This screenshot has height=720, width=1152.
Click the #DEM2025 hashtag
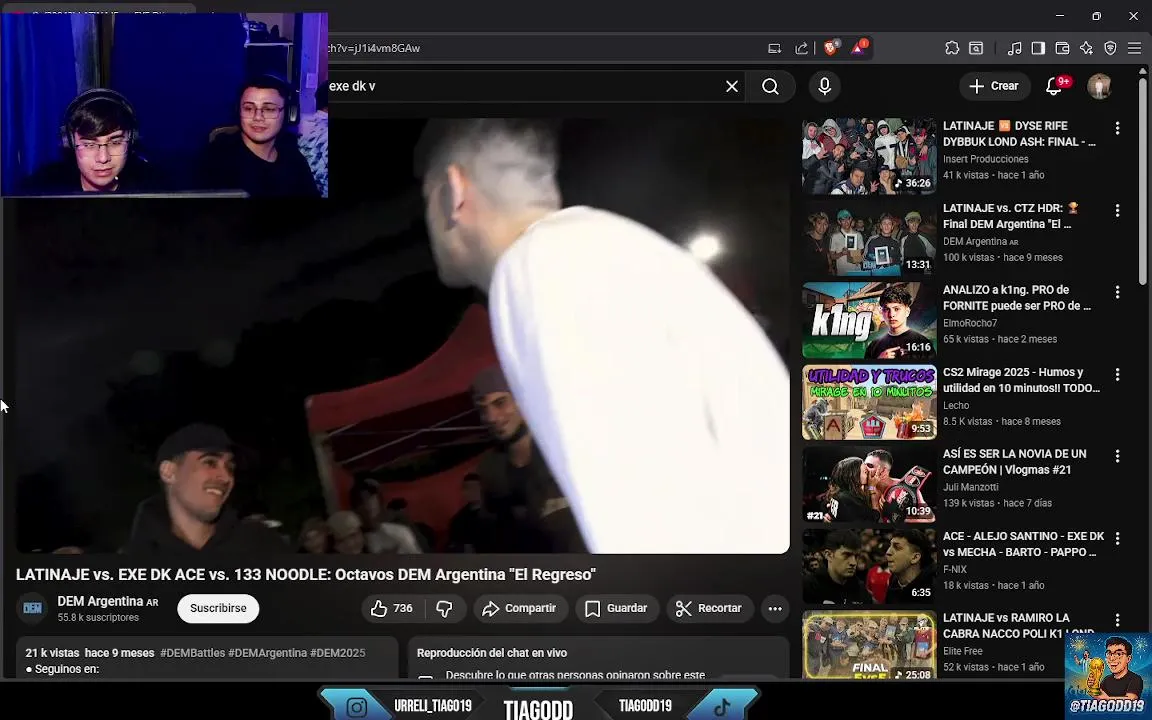[337, 652]
